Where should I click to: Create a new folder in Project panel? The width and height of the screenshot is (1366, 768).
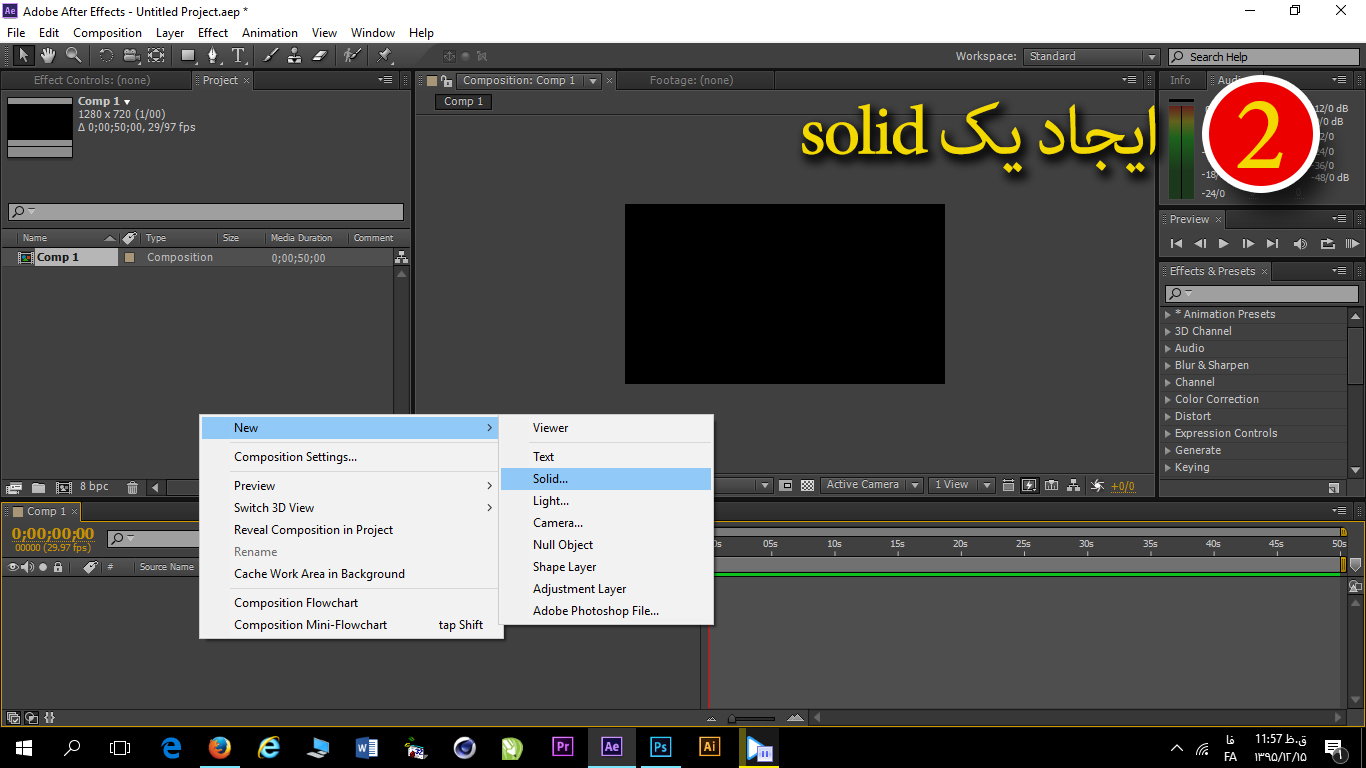point(38,487)
